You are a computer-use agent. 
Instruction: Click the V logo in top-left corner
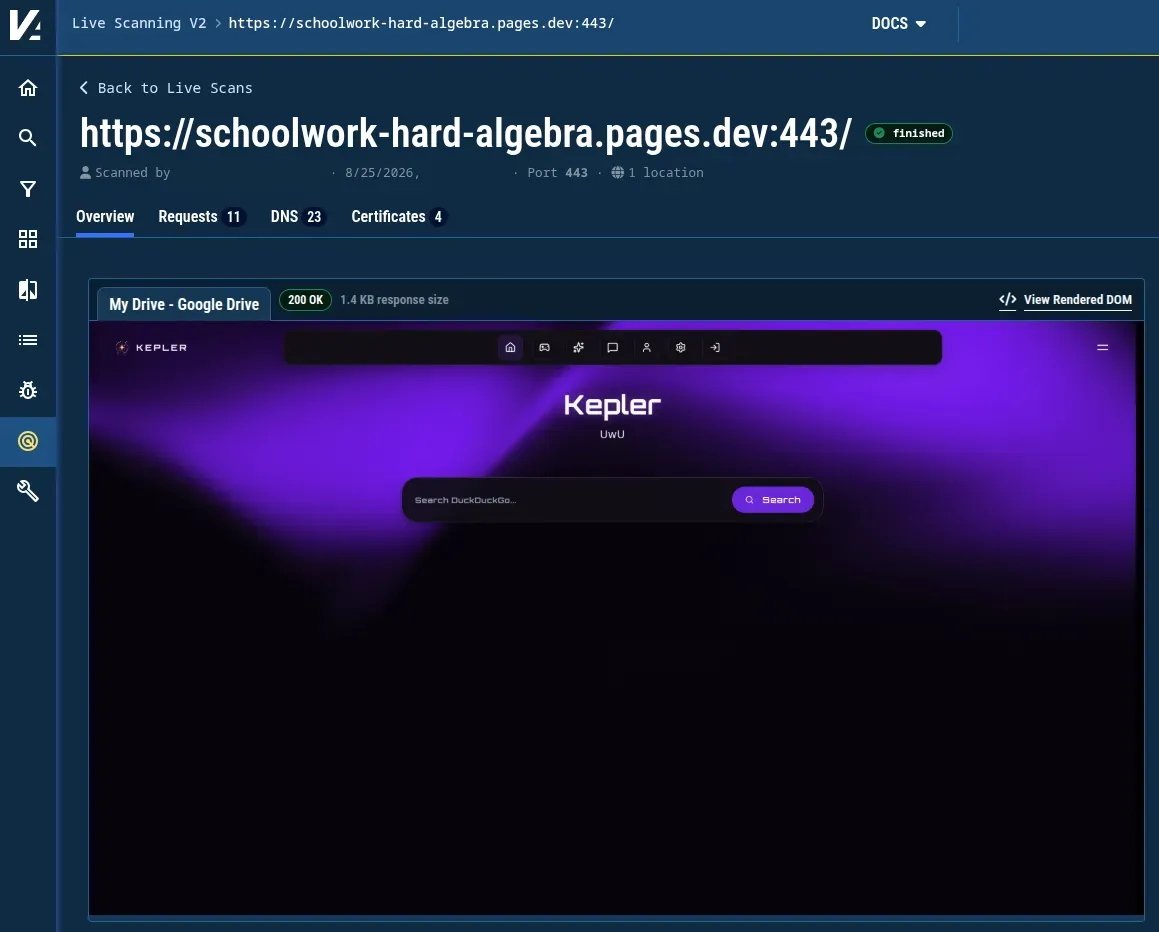[x=25, y=26]
